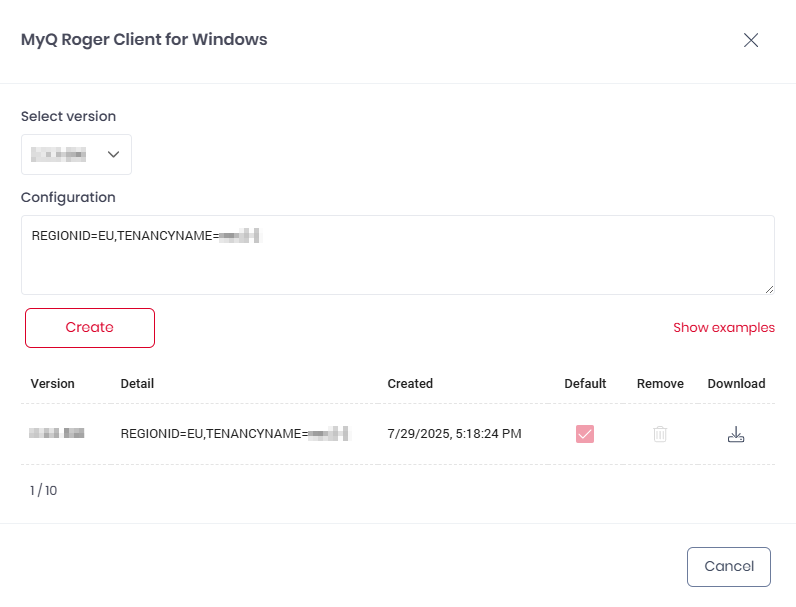Click the trash icon to remove configuration
The height and width of the screenshot is (607, 796).
[x=660, y=434]
